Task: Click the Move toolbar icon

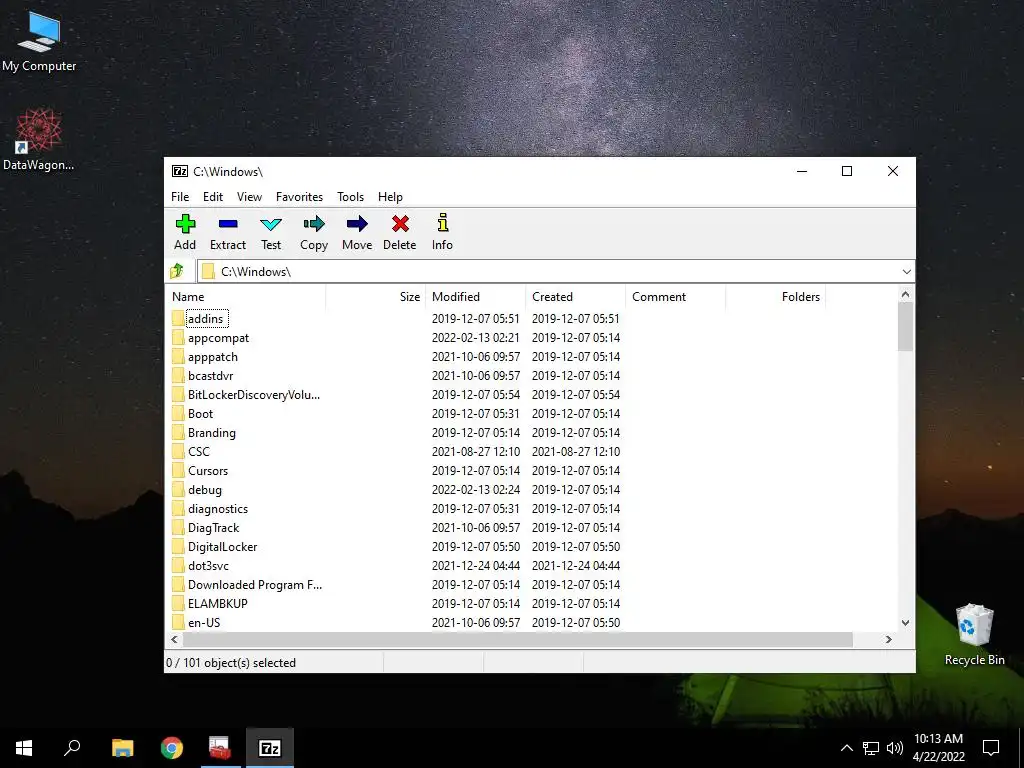Action: [x=357, y=224]
